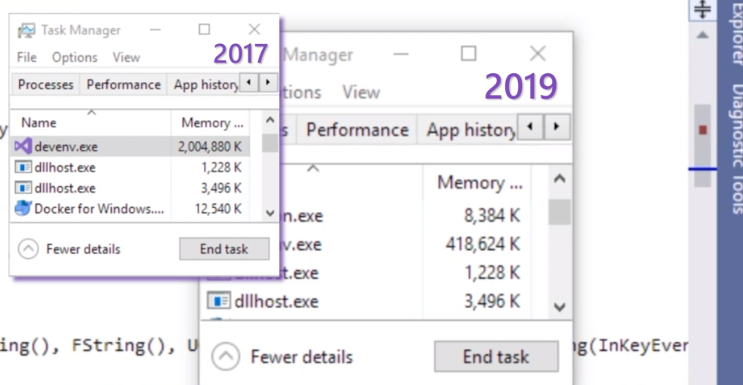Click the up scroll arrow in the 2019 process list
The height and width of the screenshot is (385, 743).
[x=560, y=179]
